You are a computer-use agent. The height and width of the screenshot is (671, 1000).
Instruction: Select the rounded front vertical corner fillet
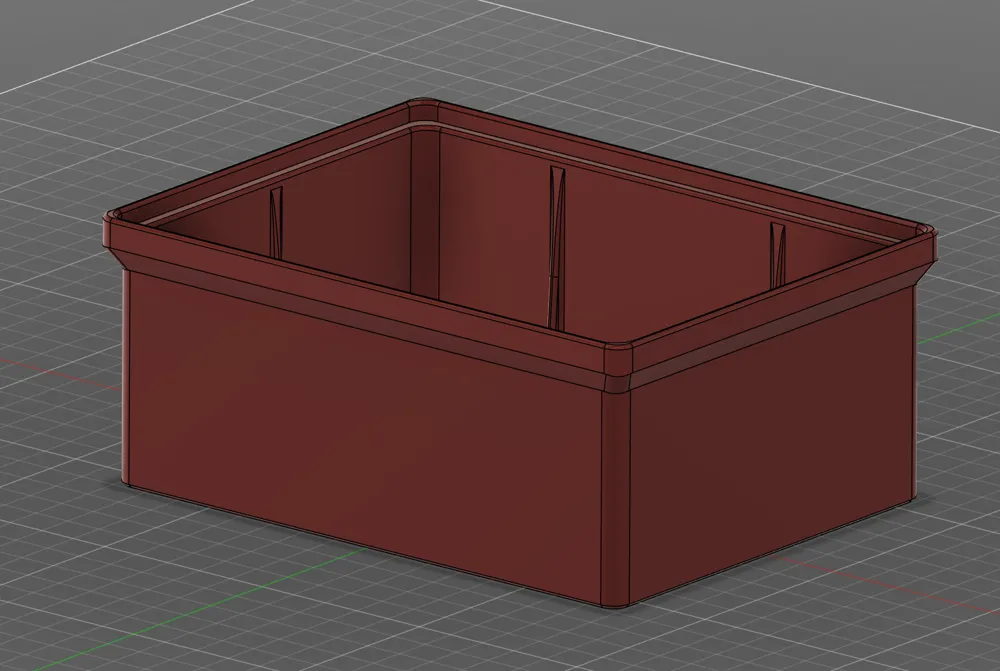click(616, 498)
